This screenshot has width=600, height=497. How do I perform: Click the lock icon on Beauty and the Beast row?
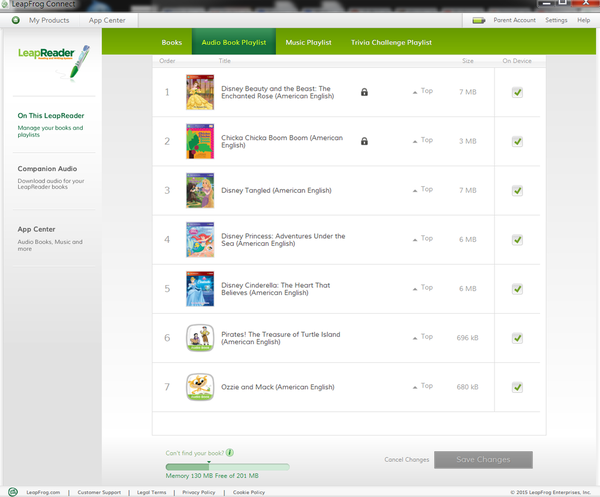364,92
